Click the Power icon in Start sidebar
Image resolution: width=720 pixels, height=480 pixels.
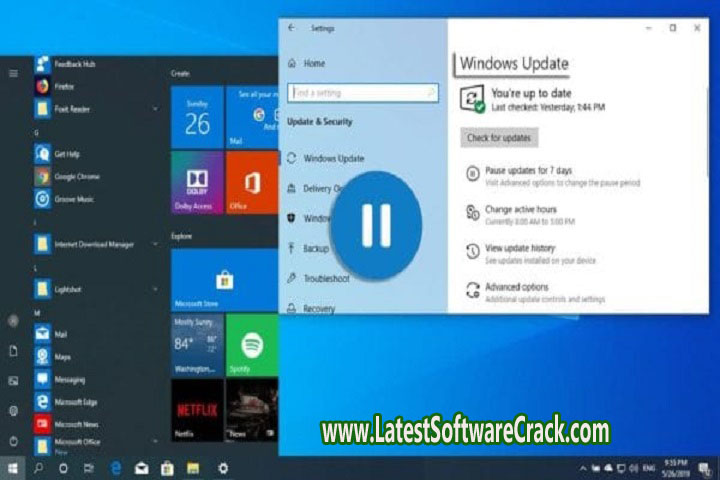[x=13, y=440]
